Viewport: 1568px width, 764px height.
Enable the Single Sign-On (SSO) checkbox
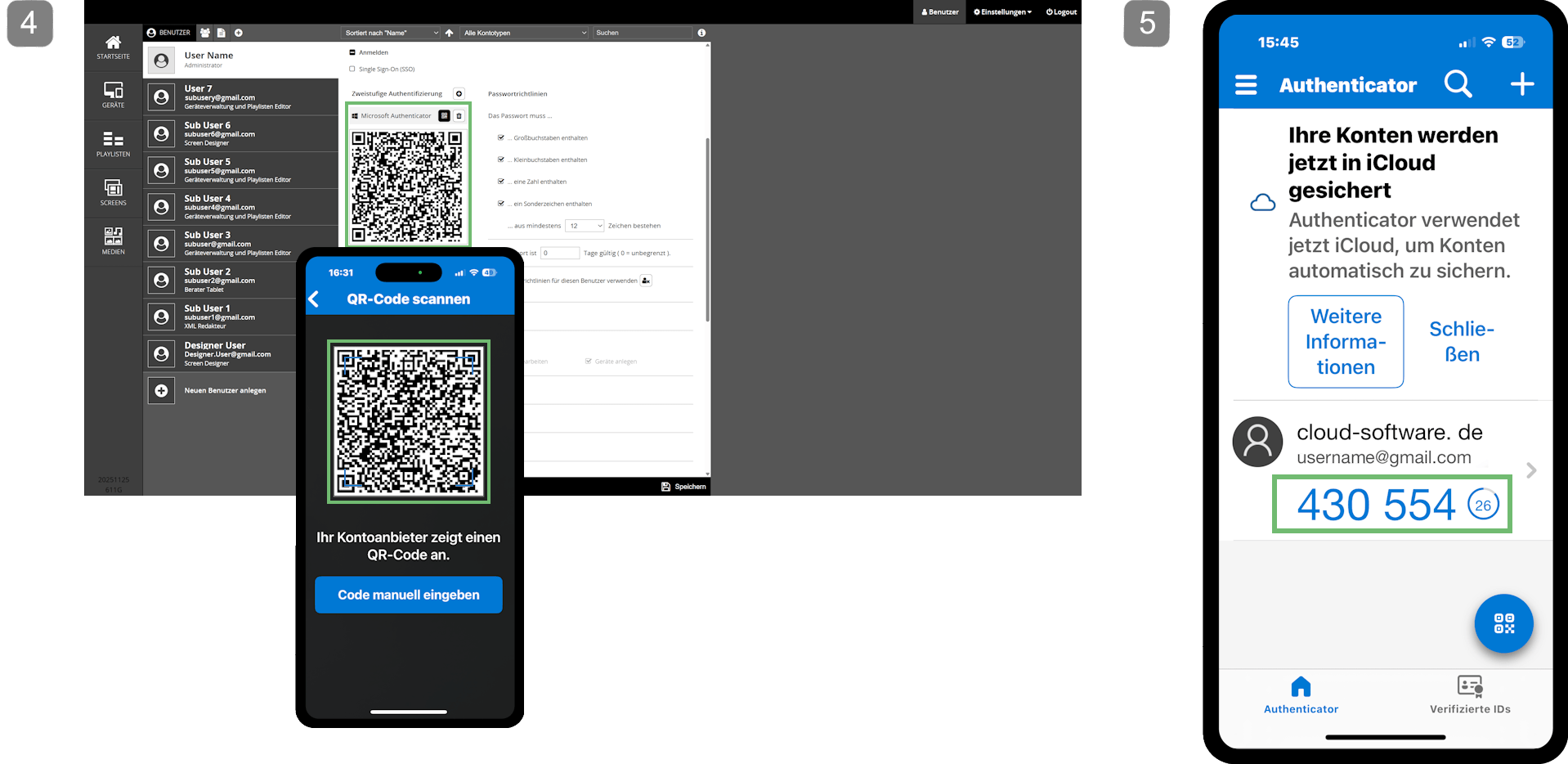pyautogui.click(x=352, y=70)
